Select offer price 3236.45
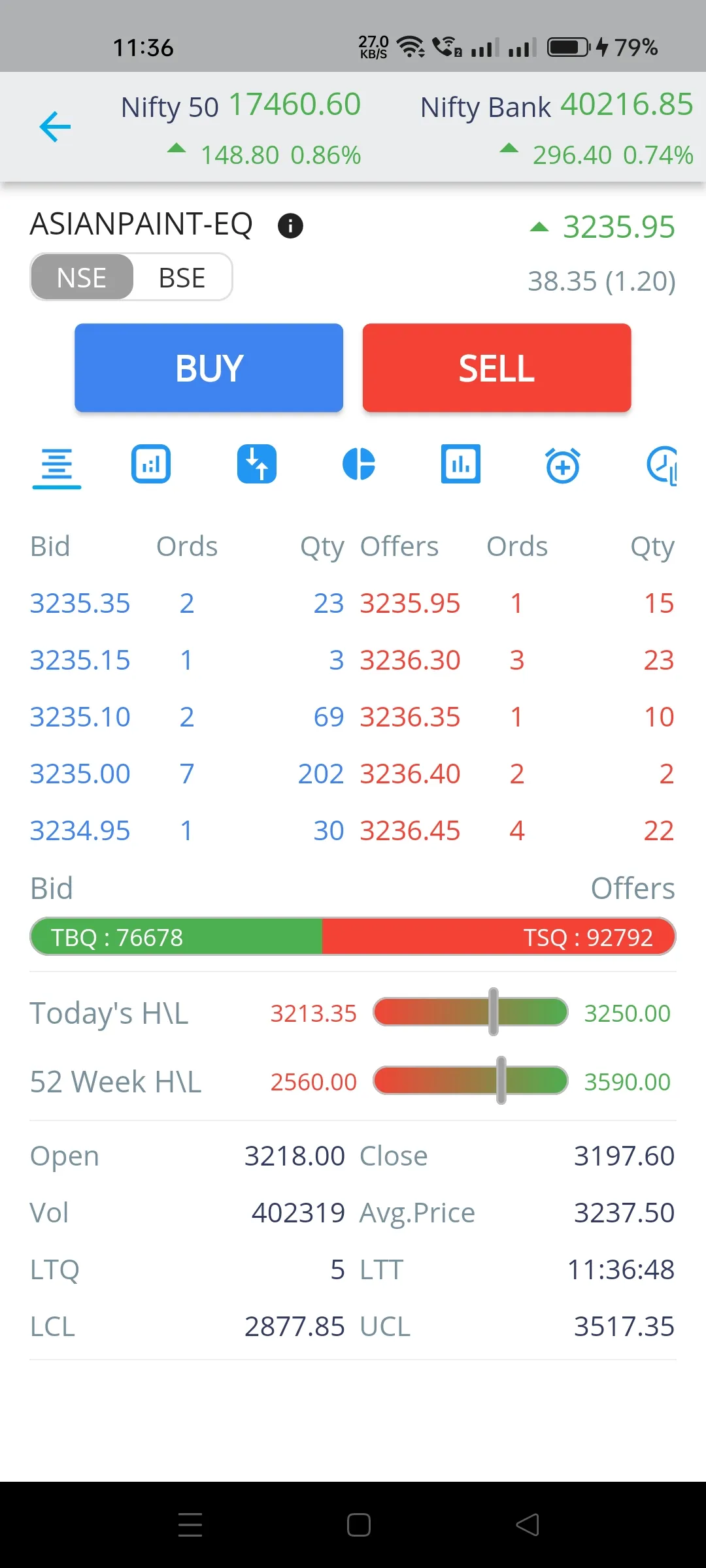 point(411,830)
